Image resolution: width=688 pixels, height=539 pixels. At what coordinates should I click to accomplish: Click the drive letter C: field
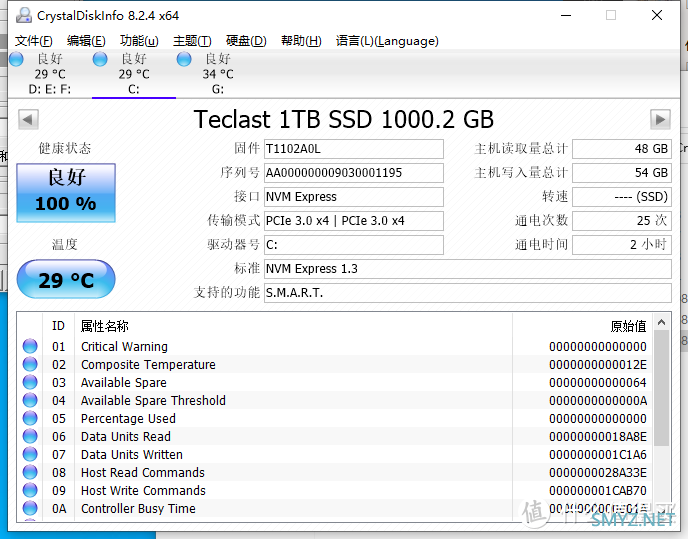[x=354, y=245]
